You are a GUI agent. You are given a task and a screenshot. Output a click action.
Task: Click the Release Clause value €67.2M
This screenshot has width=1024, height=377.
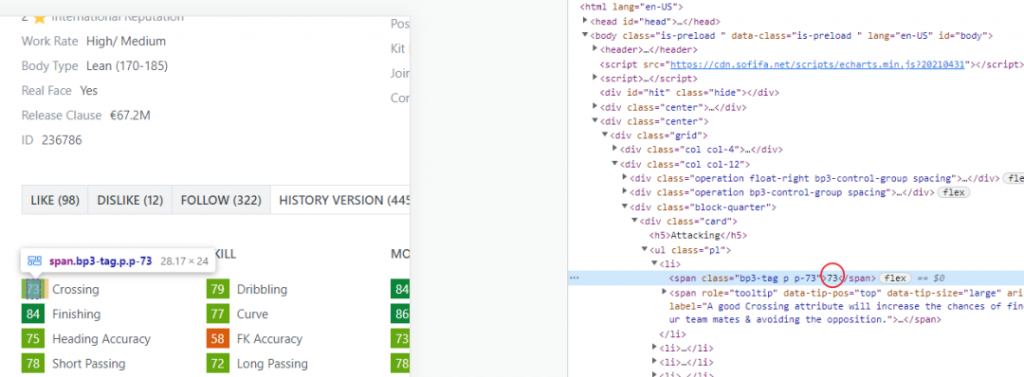[130, 116]
